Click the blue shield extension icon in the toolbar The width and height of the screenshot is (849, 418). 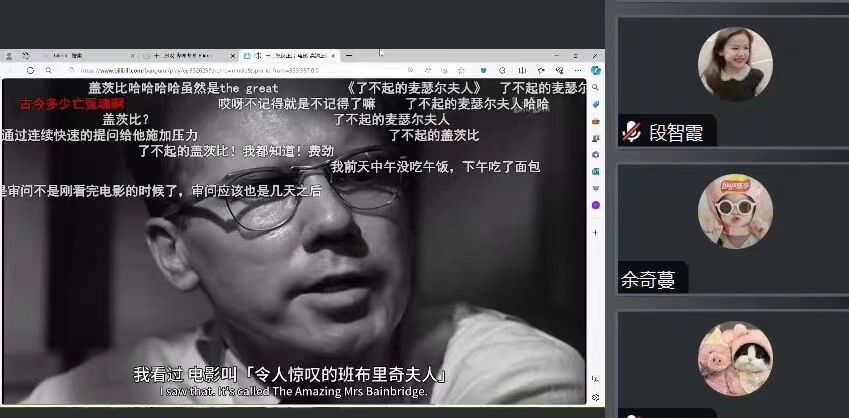tap(484, 70)
